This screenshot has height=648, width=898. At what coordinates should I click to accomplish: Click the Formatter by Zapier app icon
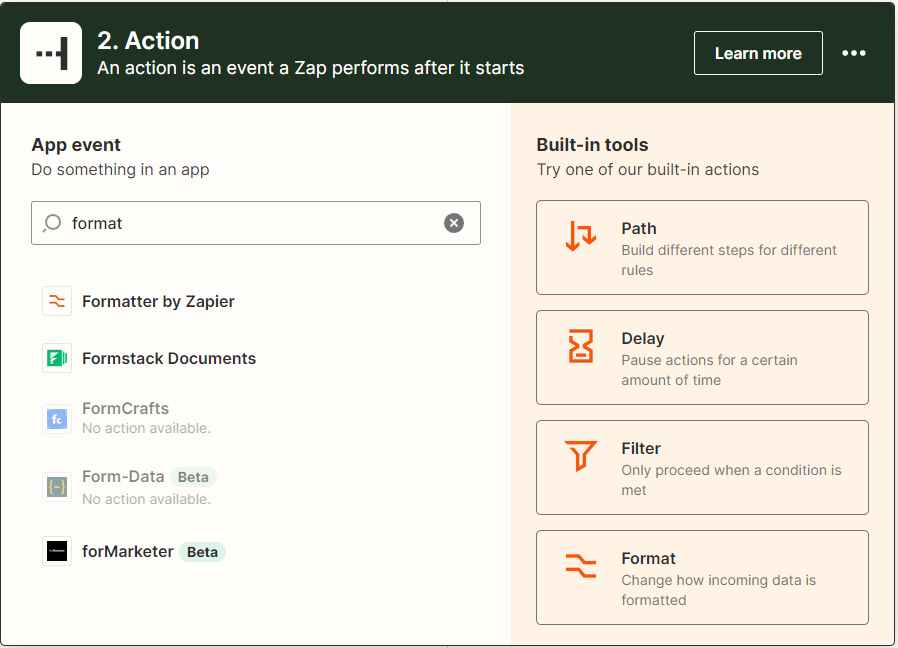(x=57, y=301)
